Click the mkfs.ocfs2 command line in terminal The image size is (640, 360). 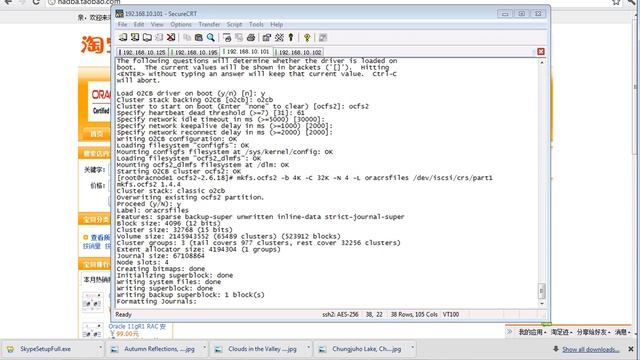(x=304, y=178)
